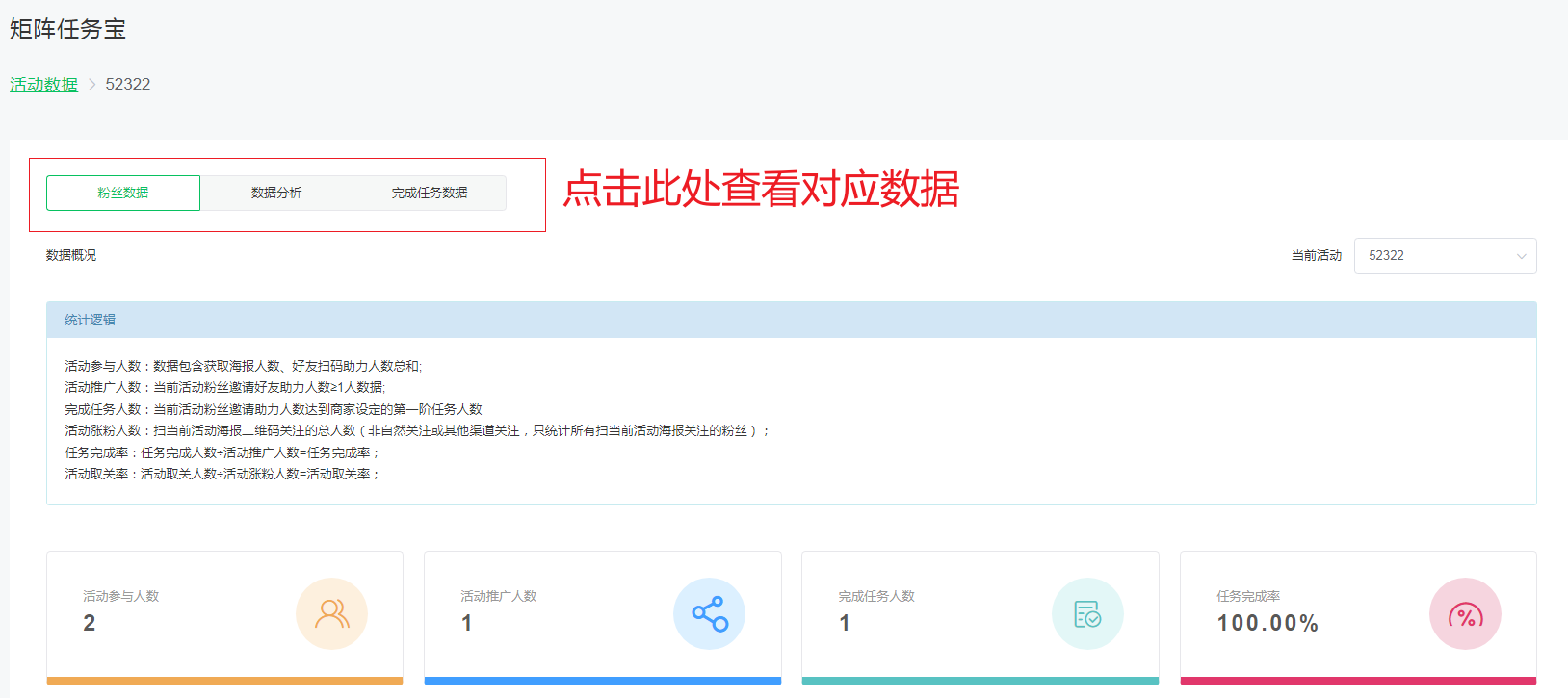1568x698 pixels.
Task: Click the 活动推广人数 share icon
Action: click(x=710, y=613)
